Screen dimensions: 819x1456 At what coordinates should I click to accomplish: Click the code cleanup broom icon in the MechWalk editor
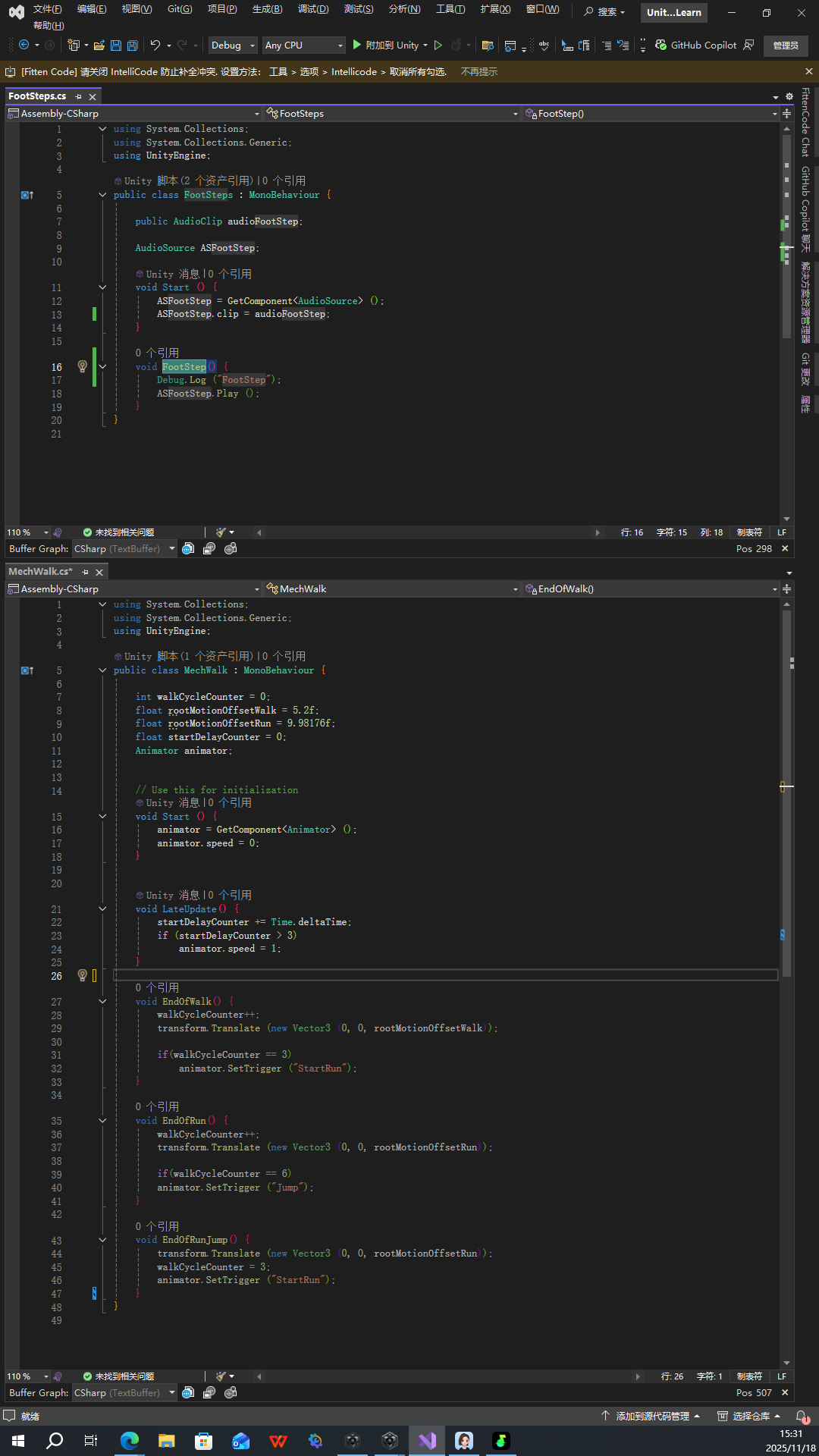coord(221,1376)
